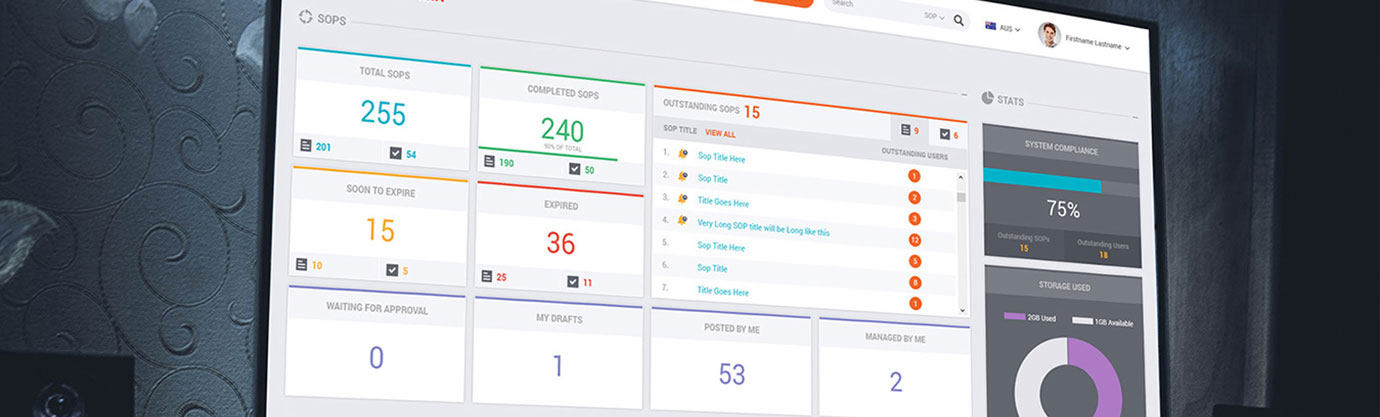
Task: Click the Stats pie chart icon
Action: point(987,98)
